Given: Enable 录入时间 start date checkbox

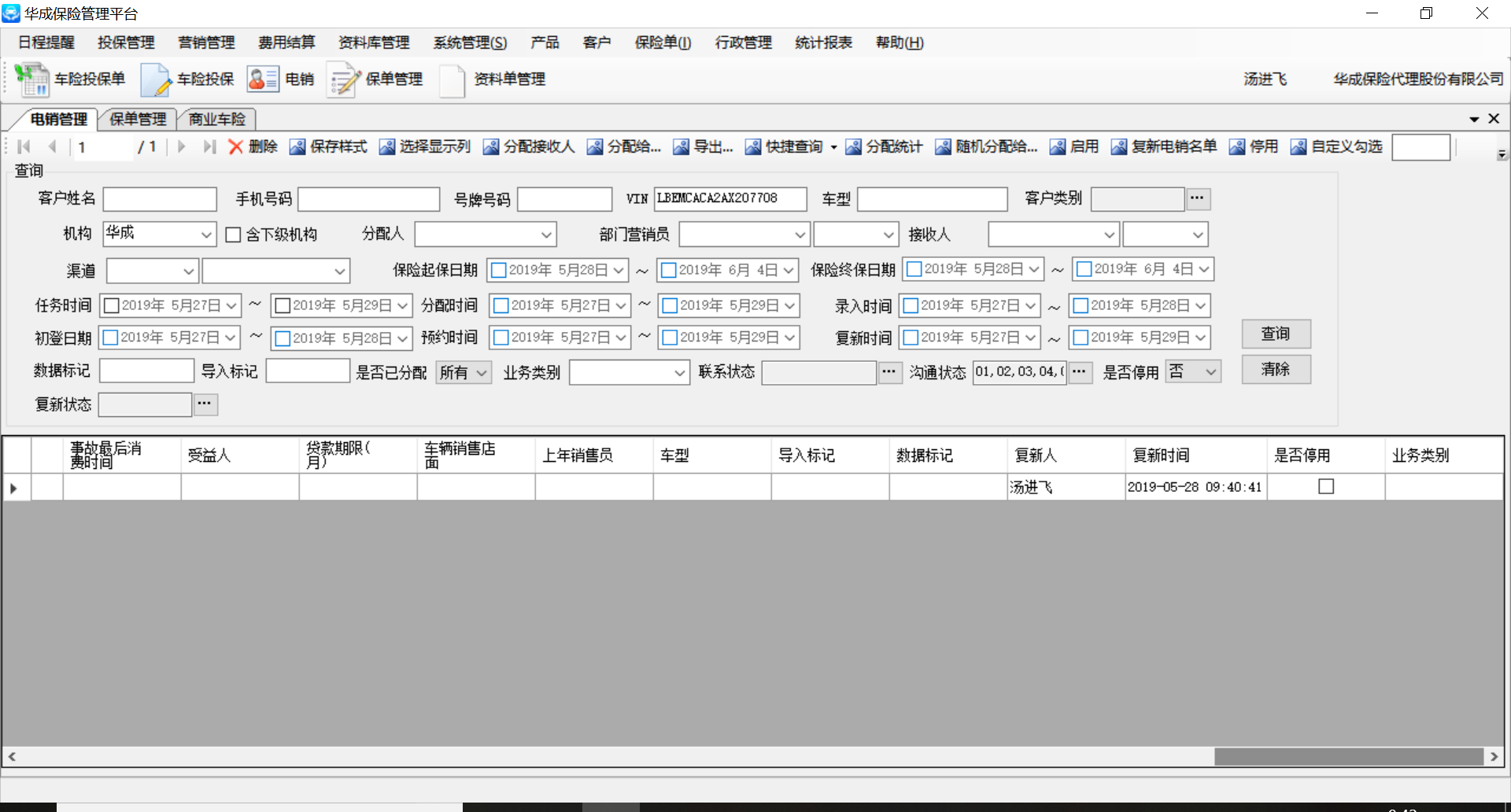Looking at the screenshot, I should 911,305.
